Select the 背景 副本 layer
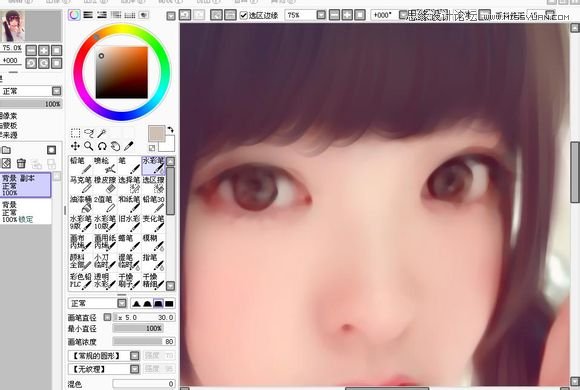The image size is (580, 390). click(x=26, y=185)
